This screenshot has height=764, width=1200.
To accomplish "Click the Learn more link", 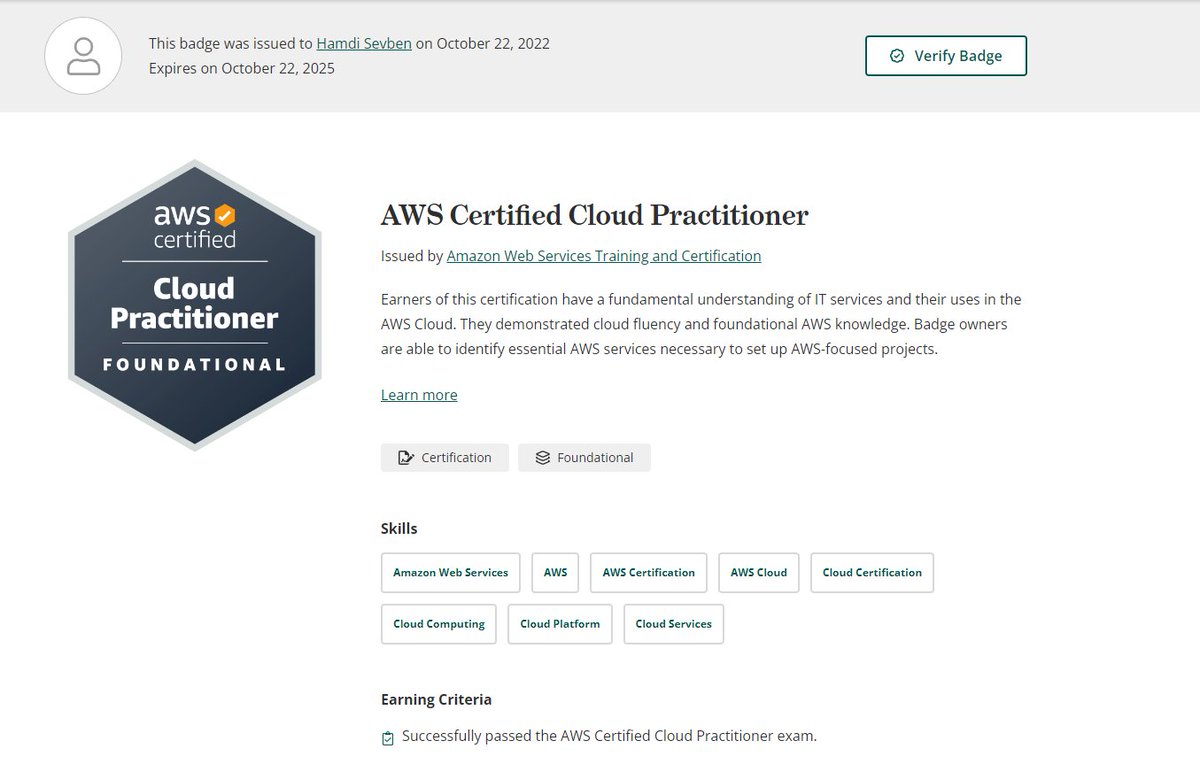I will tap(419, 395).
